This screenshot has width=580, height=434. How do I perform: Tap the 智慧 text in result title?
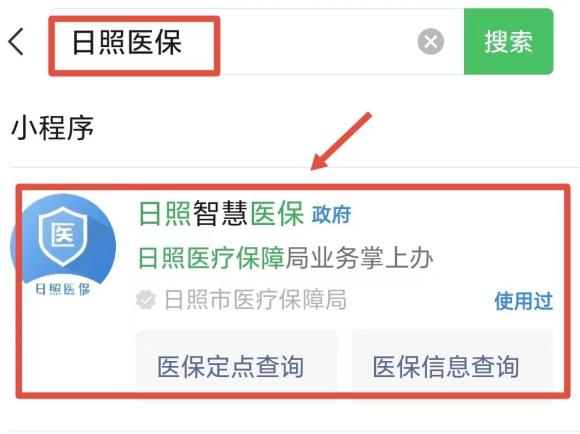[221, 213]
